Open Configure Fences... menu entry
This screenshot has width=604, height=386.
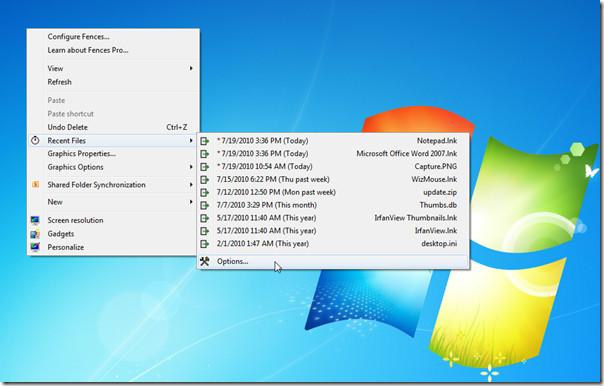coord(113,37)
